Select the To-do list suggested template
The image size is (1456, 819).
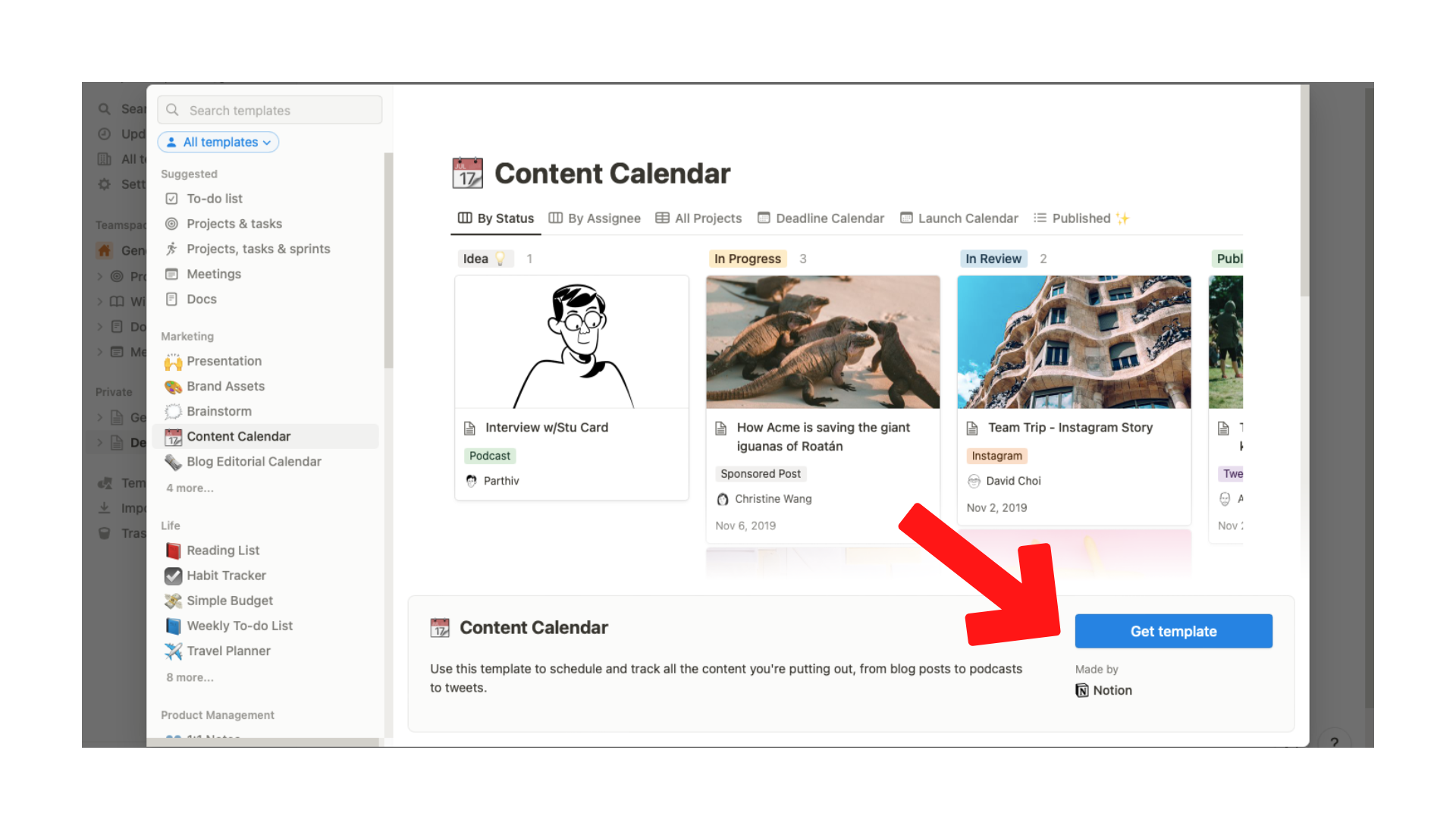[x=212, y=198]
